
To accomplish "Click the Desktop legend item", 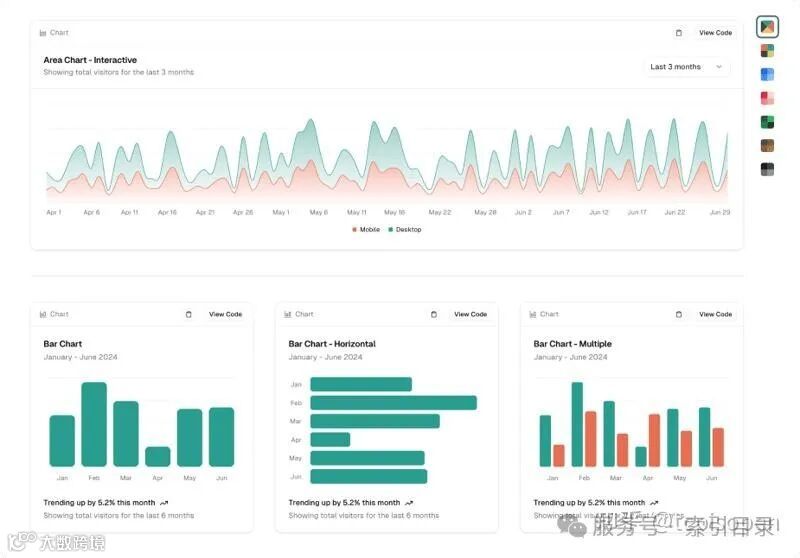I will point(405,230).
